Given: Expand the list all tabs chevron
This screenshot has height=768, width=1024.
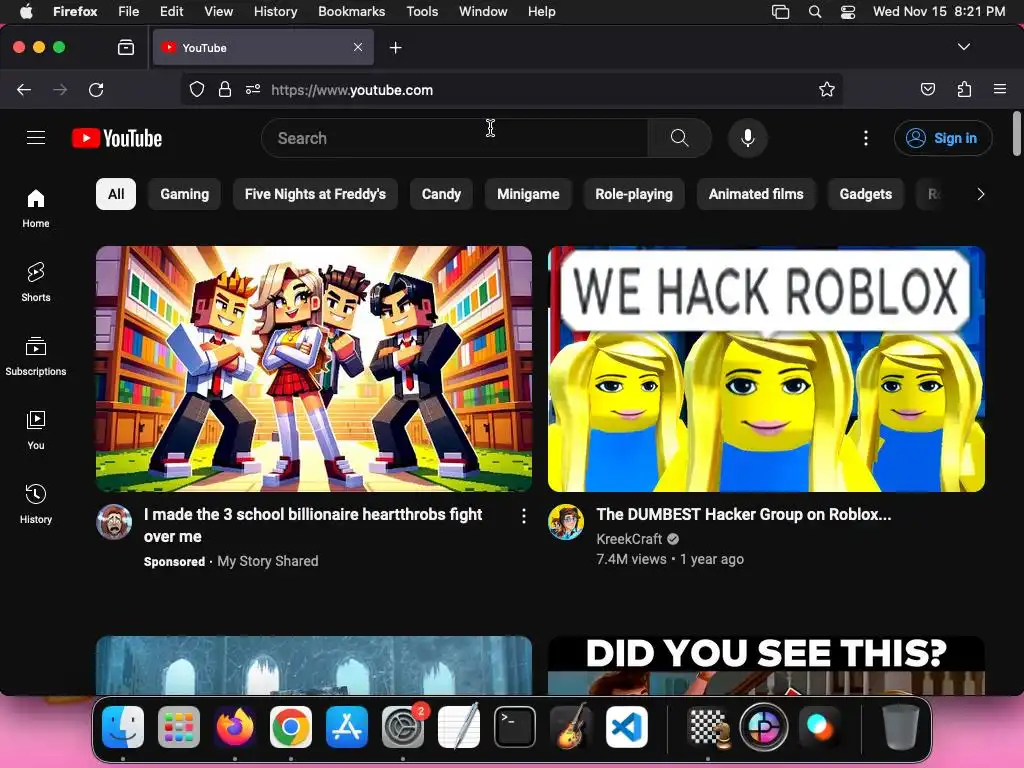Looking at the screenshot, I should (964, 47).
